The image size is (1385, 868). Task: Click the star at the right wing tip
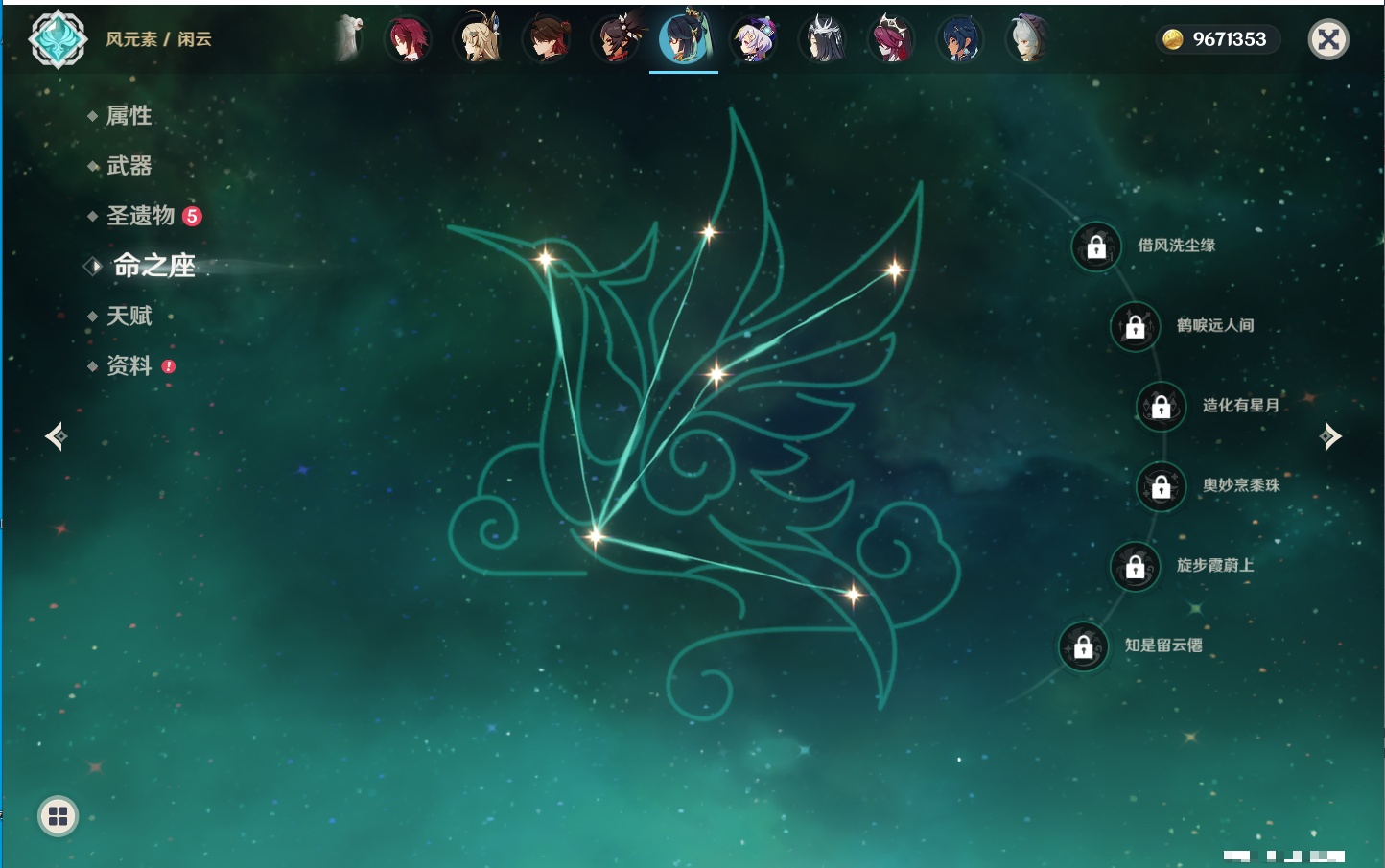coord(894,270)
